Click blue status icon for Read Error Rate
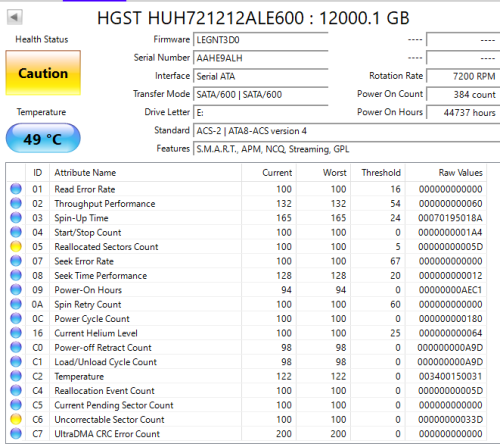 pos(16,189)
